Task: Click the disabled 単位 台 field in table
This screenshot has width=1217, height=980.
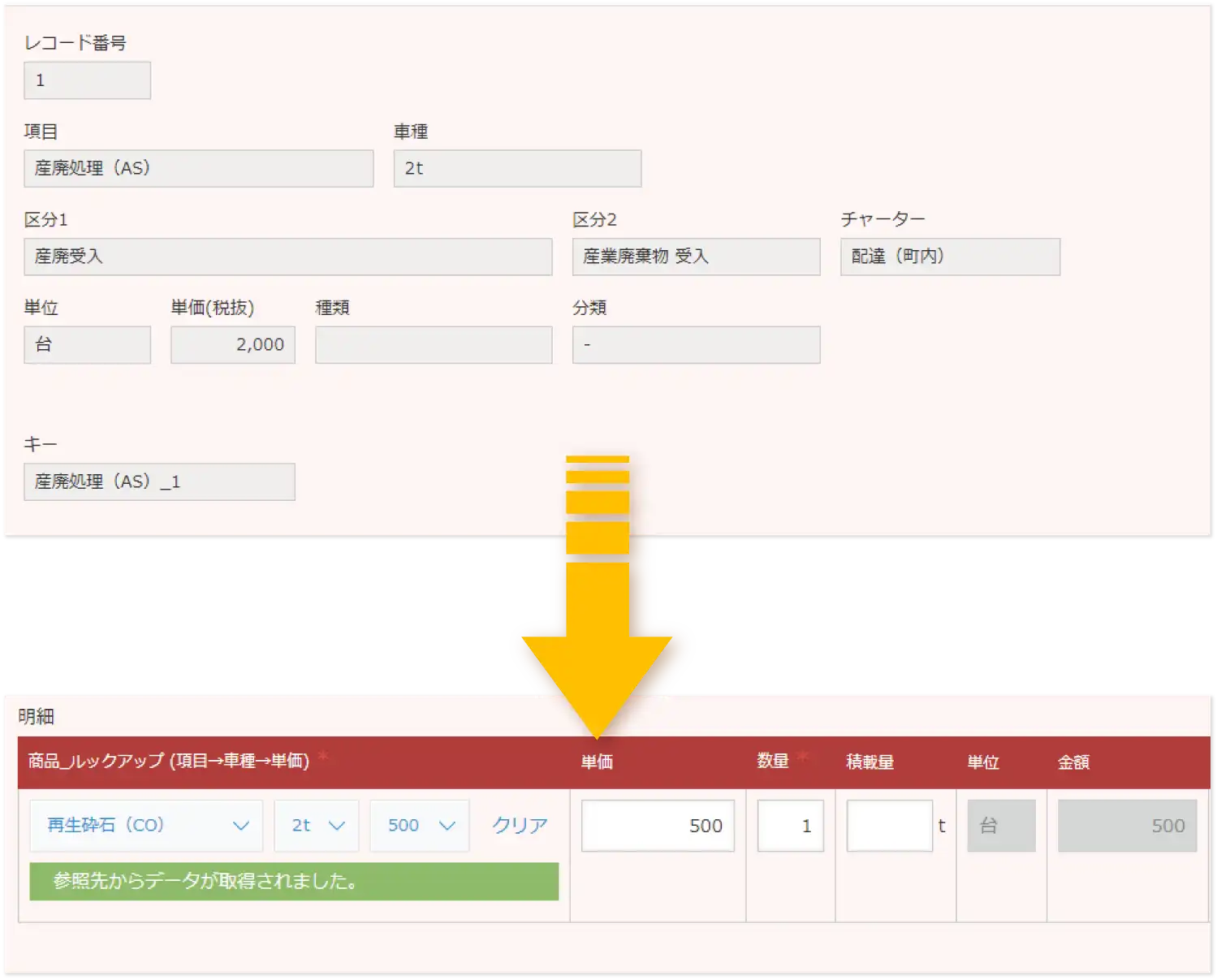Action: [x=1001, y=826]
